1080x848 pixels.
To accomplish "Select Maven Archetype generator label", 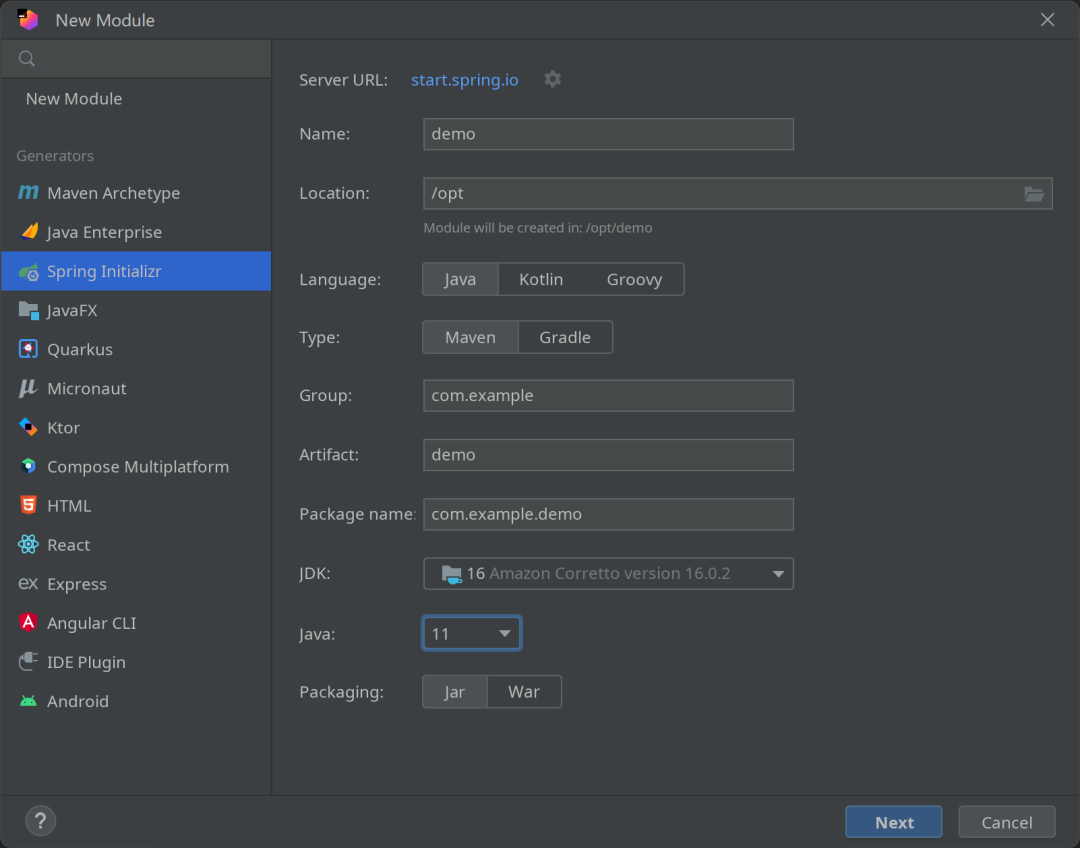I will (114, 193).
